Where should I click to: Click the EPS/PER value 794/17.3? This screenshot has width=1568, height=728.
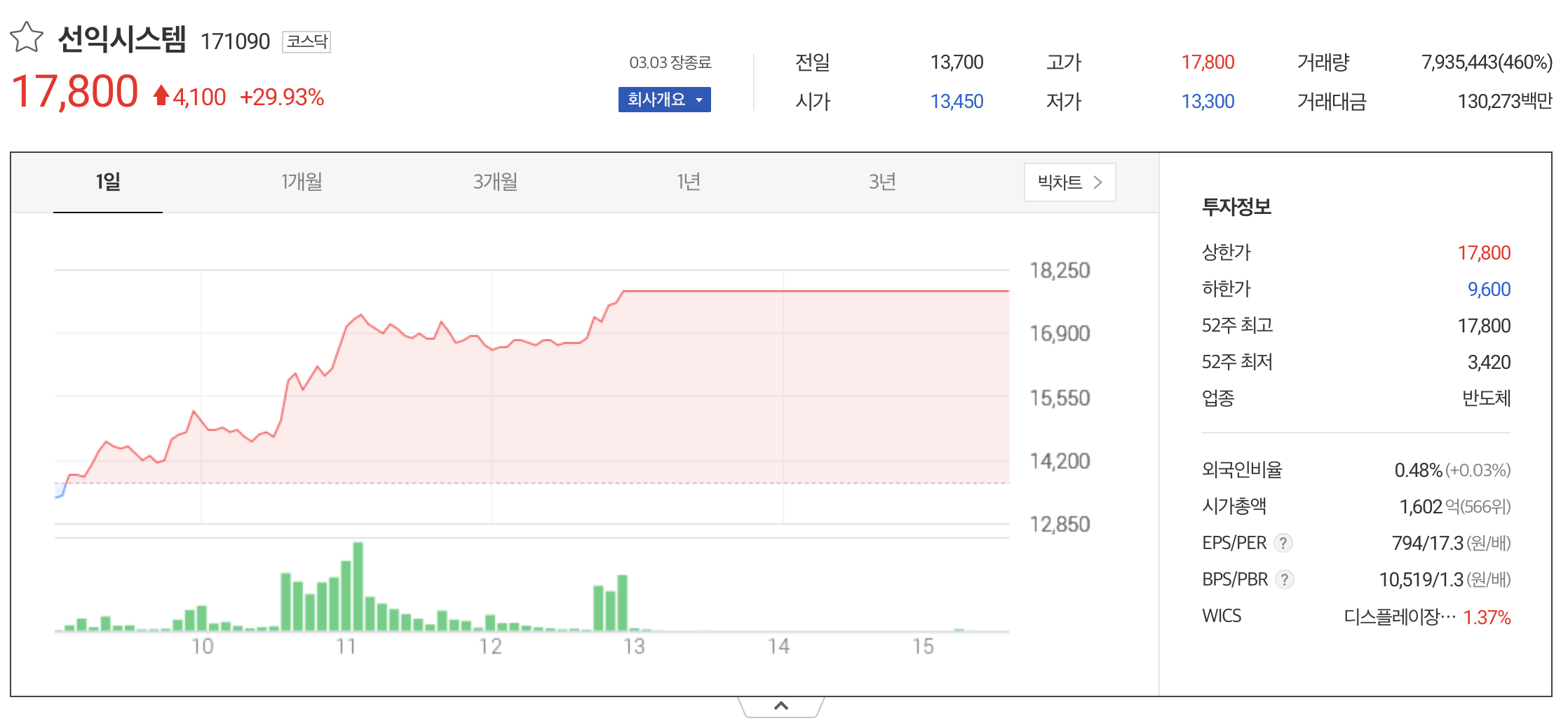[x=1427, y=543]
